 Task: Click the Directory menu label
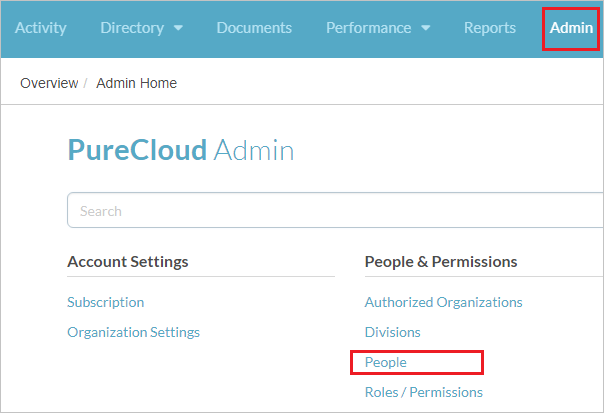point(133,28)
